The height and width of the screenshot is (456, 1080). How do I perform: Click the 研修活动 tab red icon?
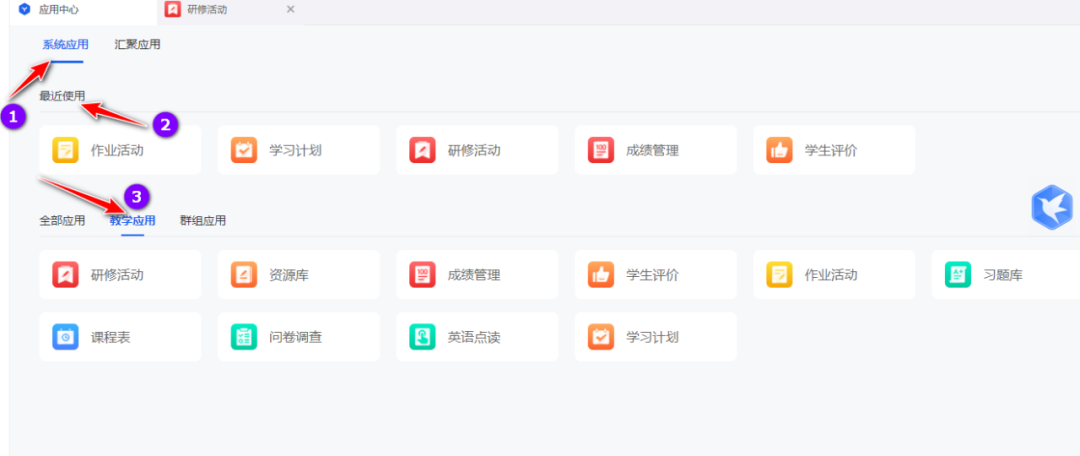pyautogui.click(x=173, y=10)
